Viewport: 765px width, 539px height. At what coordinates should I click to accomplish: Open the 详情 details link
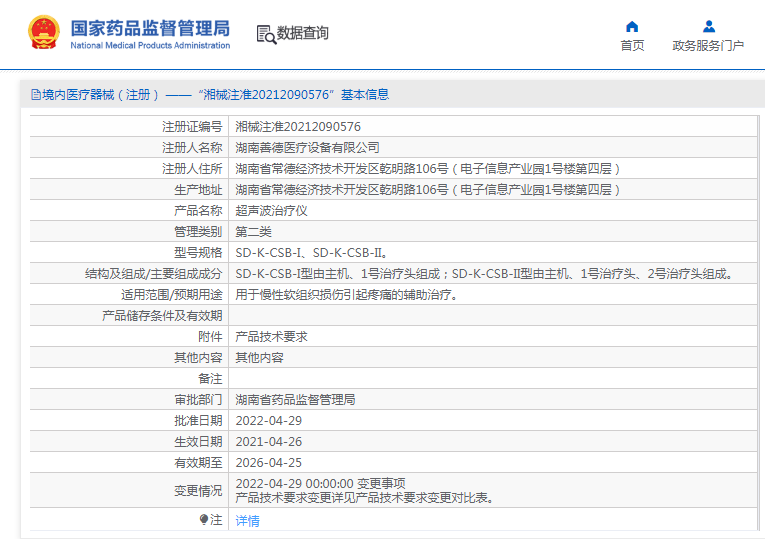click(247, 521)
